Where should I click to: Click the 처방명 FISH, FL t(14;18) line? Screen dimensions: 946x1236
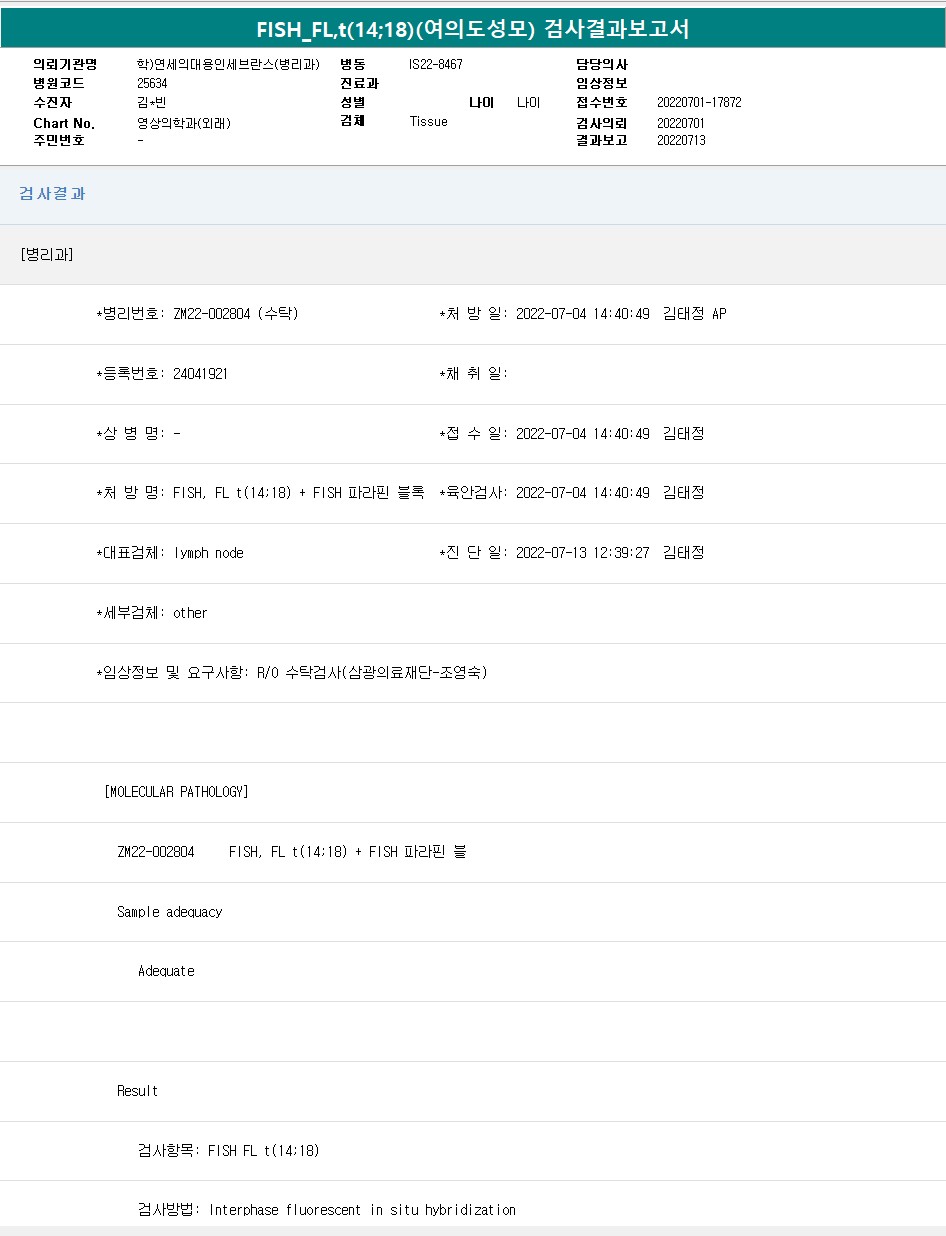click(x=260, y=493)
